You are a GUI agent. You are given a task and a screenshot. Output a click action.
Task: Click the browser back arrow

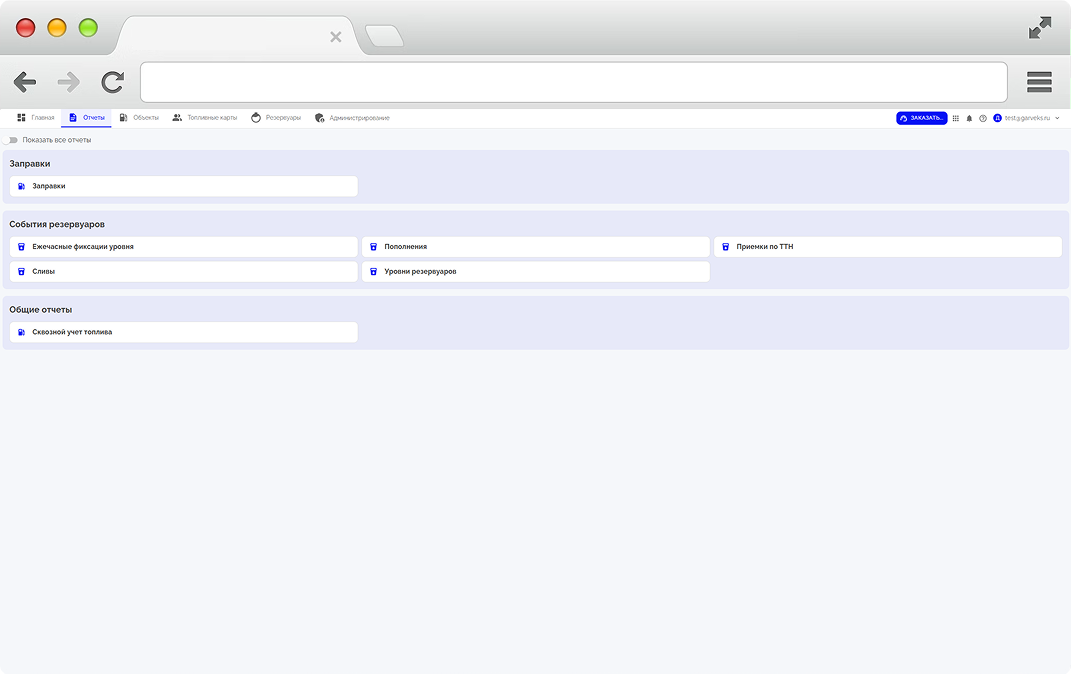[x=25, y=82]
